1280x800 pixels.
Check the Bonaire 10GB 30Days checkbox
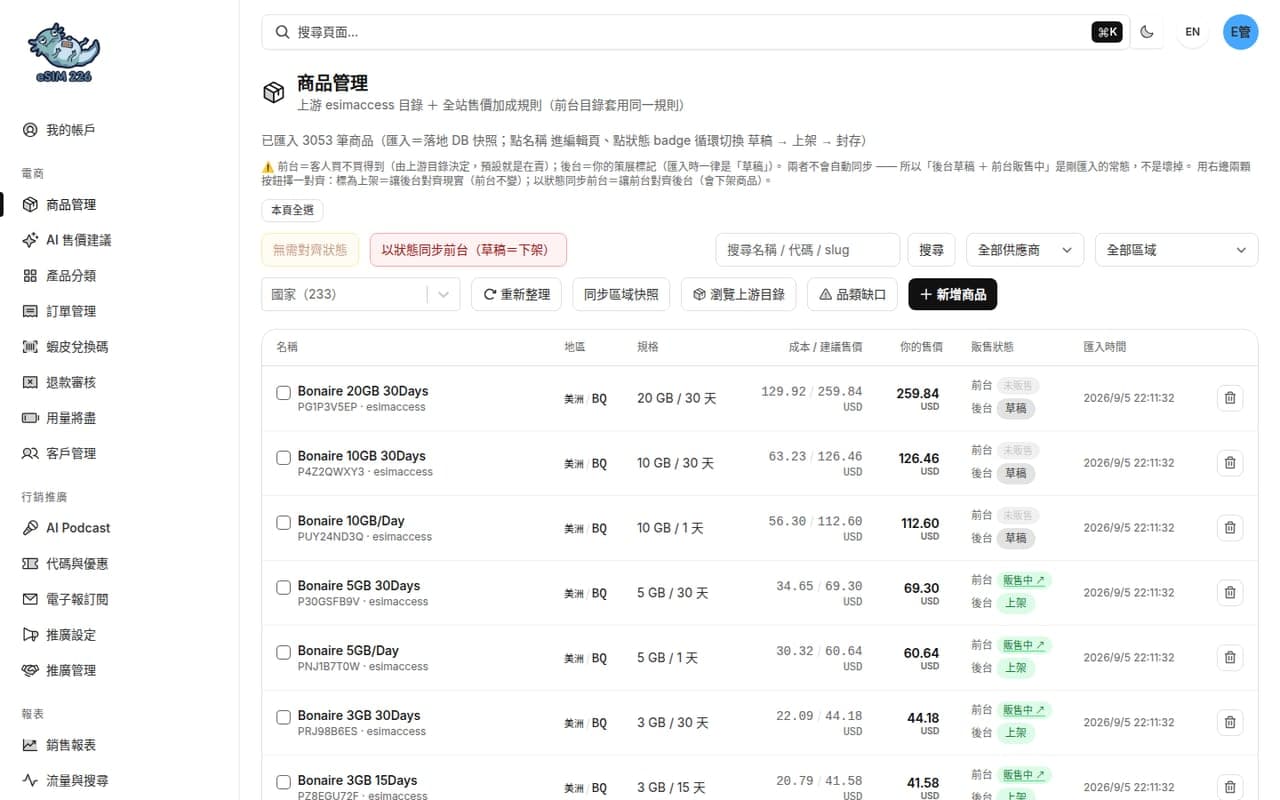coord(283,458)
